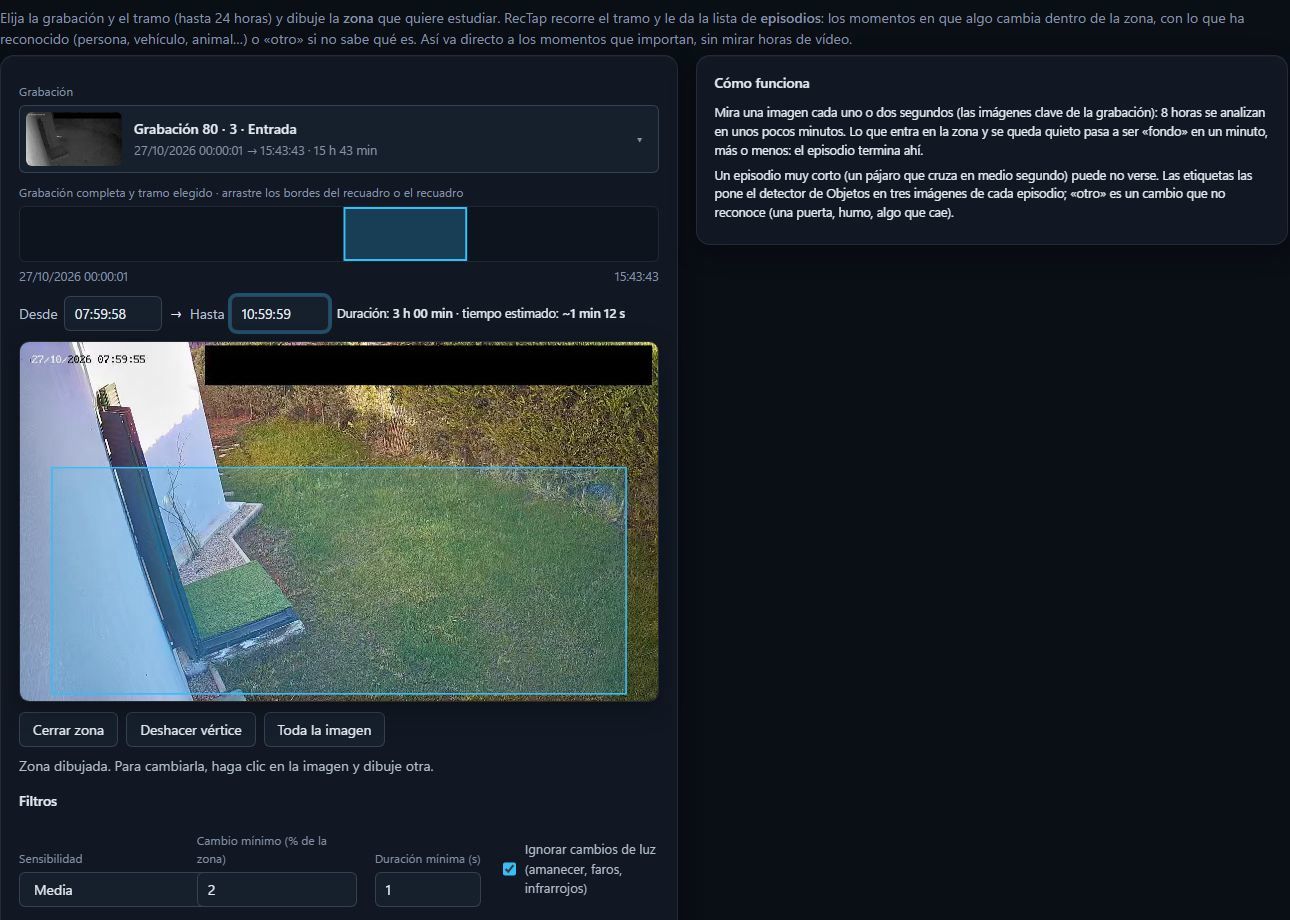Click the Zona dibujada status message
The width and height of the screenshot is (1290, 920).
click(x=226, y=767)
